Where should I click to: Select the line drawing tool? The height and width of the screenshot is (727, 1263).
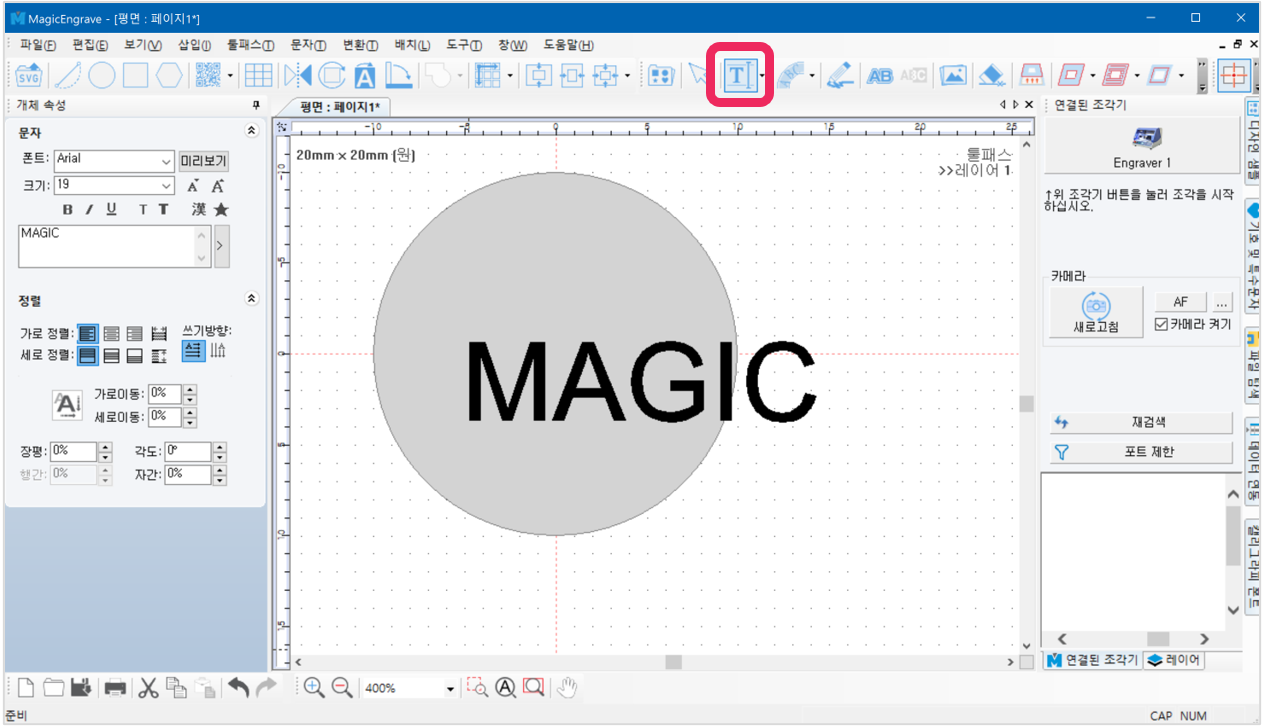tap(66, 75)
